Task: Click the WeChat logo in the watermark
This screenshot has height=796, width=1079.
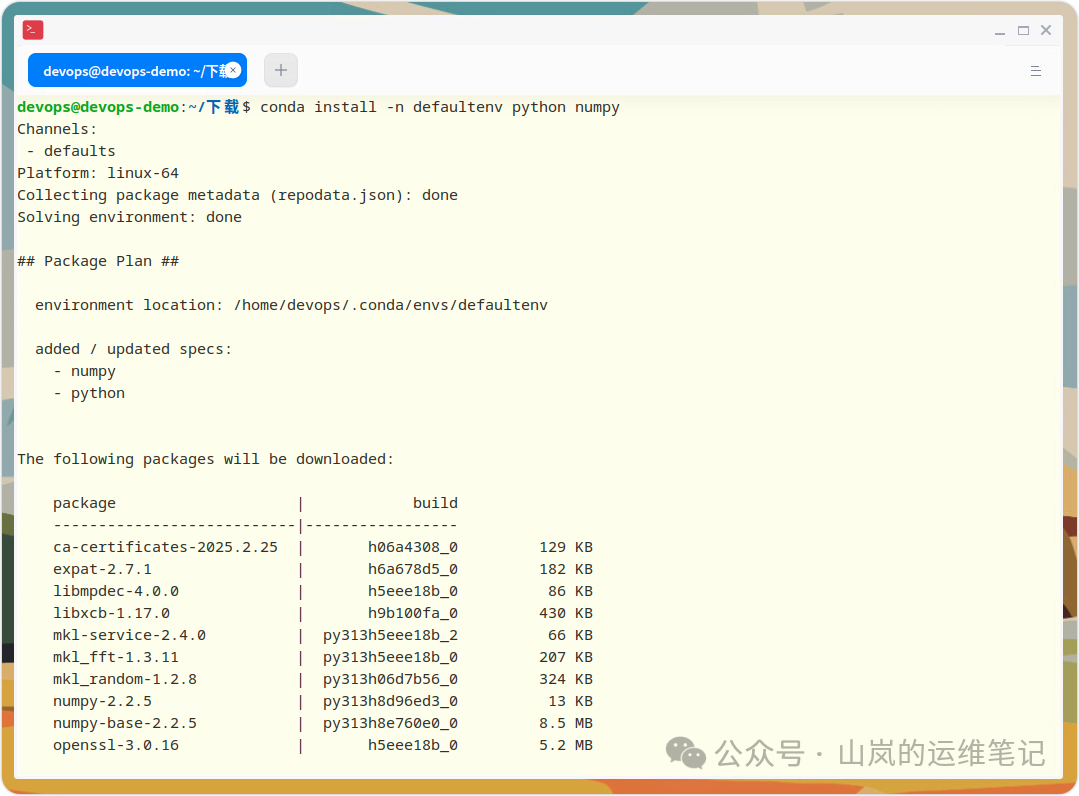Action: tap(684, 753)
